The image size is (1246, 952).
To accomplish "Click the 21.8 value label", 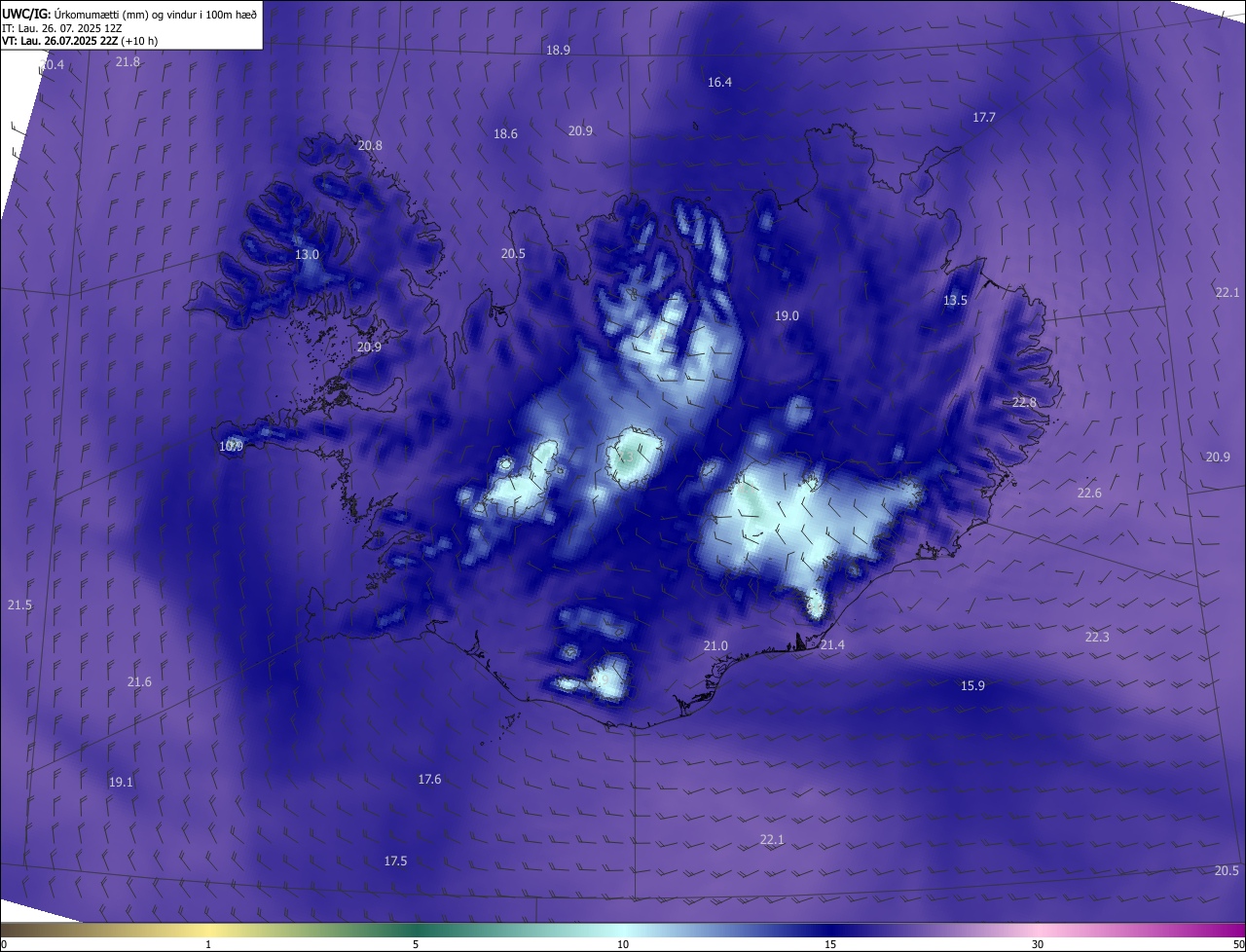I will 128,61.
